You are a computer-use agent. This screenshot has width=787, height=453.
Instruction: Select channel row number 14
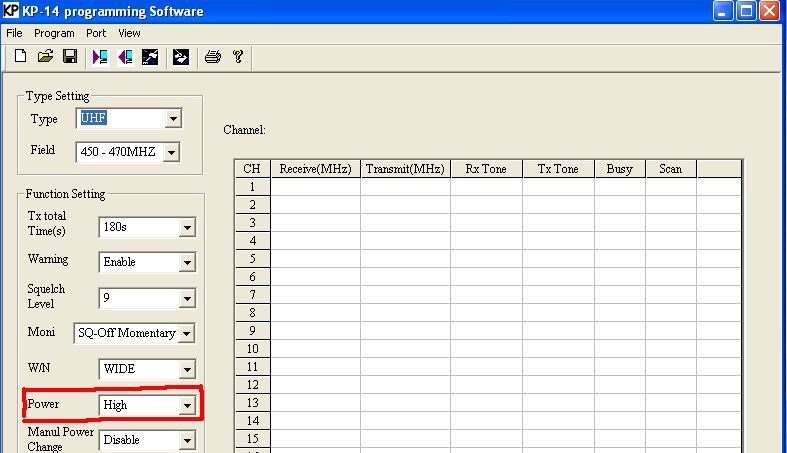click(x=252, y=421)
